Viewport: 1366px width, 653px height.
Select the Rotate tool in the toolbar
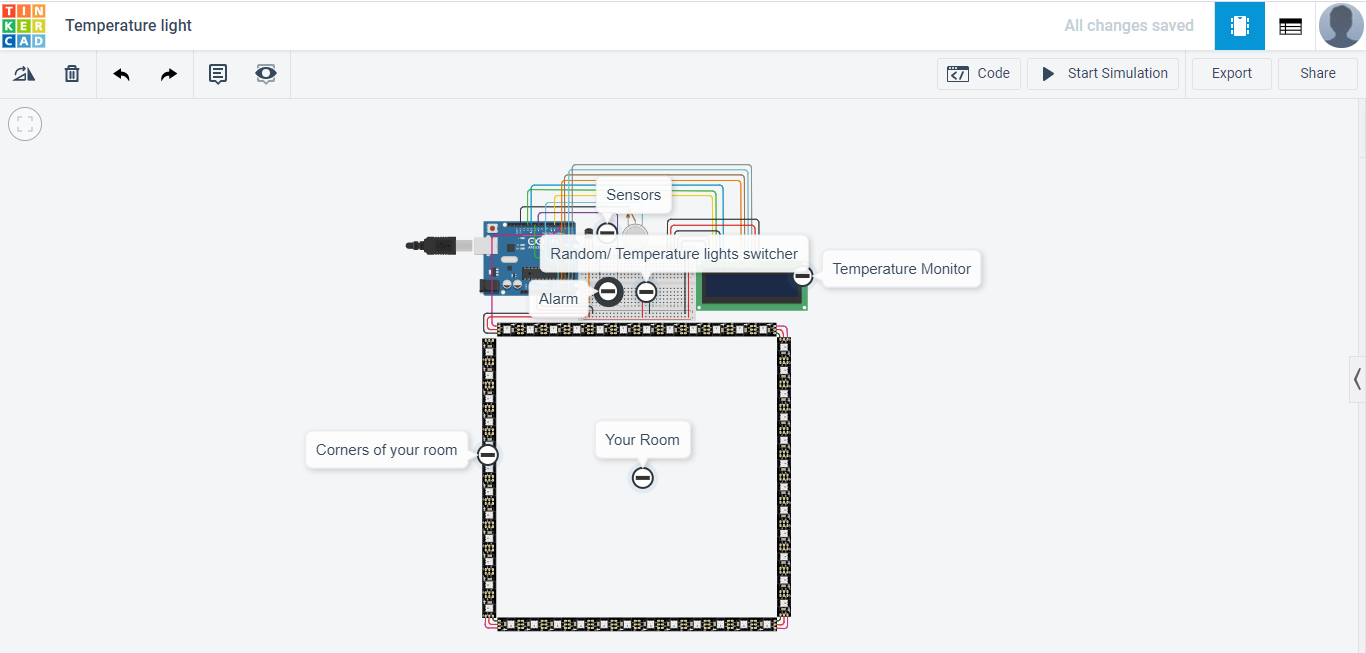tap(23, 73)
